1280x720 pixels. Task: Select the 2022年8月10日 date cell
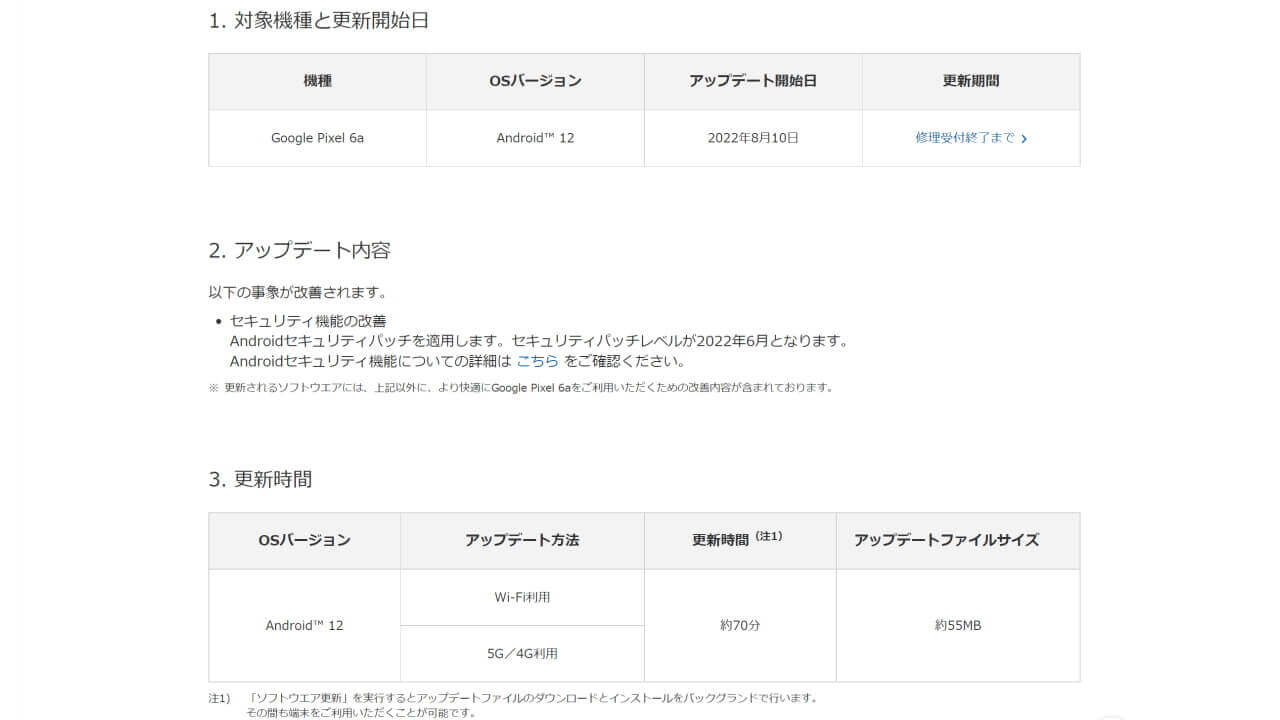(x=753, y=138)
